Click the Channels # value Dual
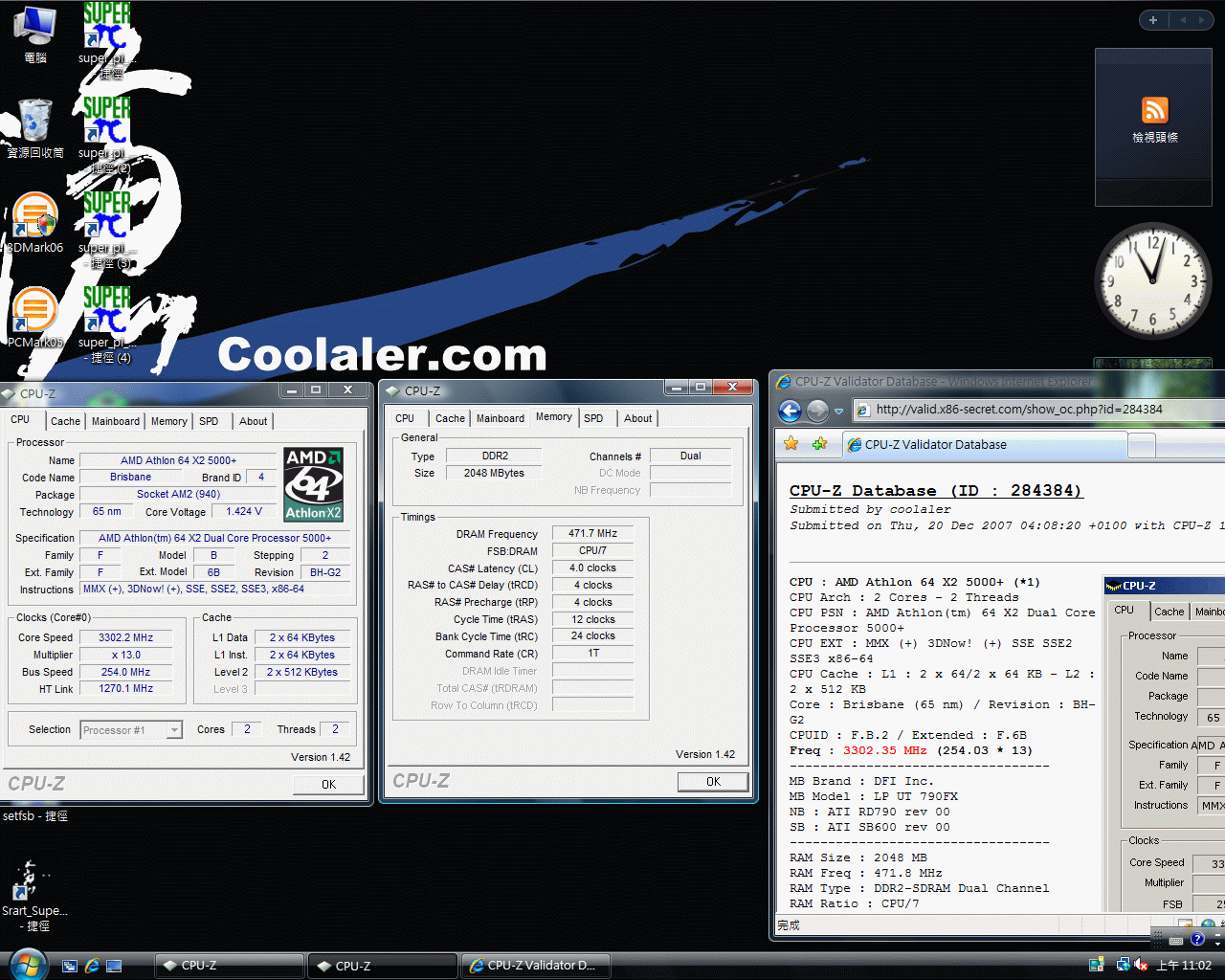1225x980 pixels. 691,456
